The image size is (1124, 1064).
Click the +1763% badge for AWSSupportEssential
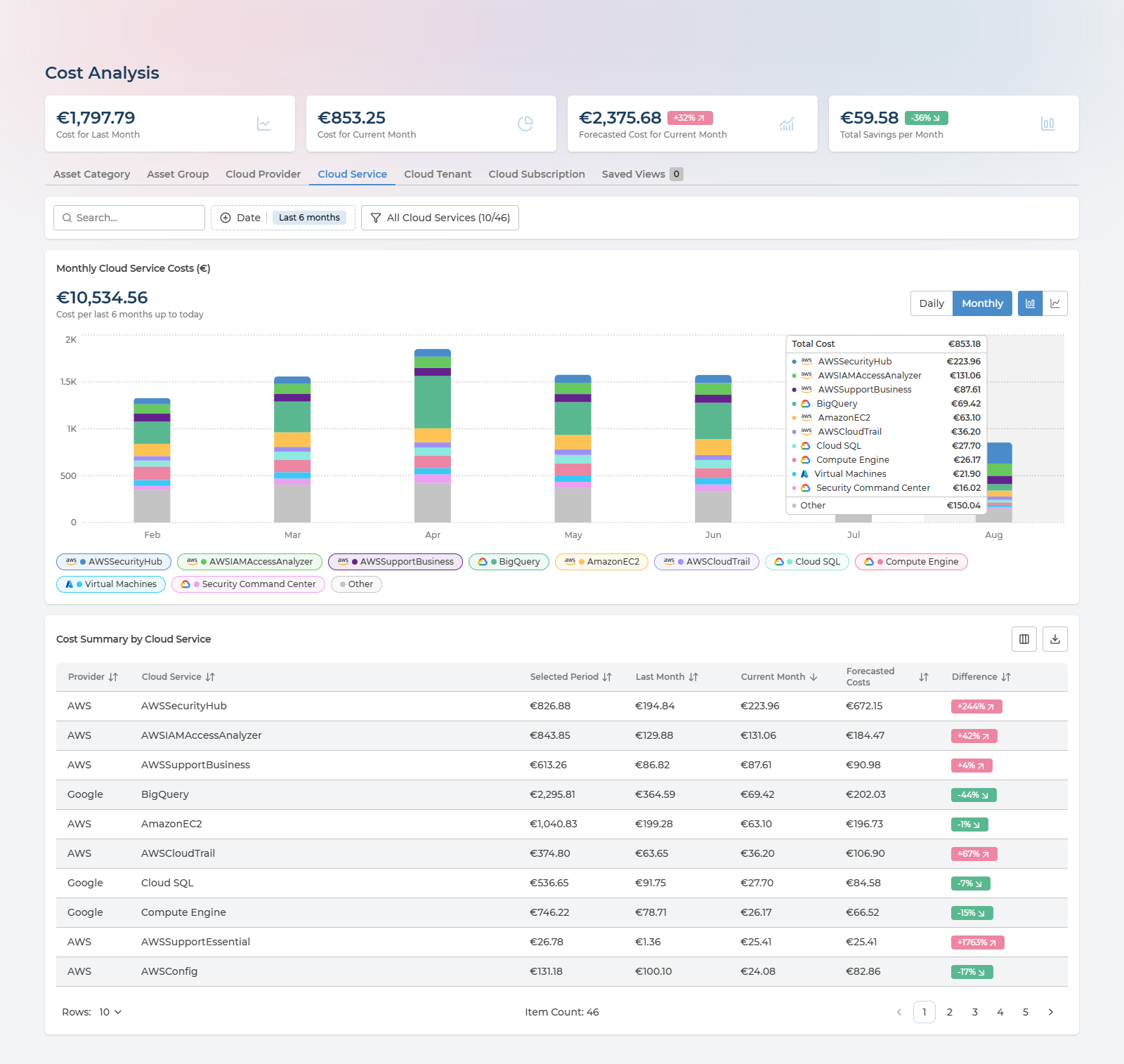(x=978, y=943)
